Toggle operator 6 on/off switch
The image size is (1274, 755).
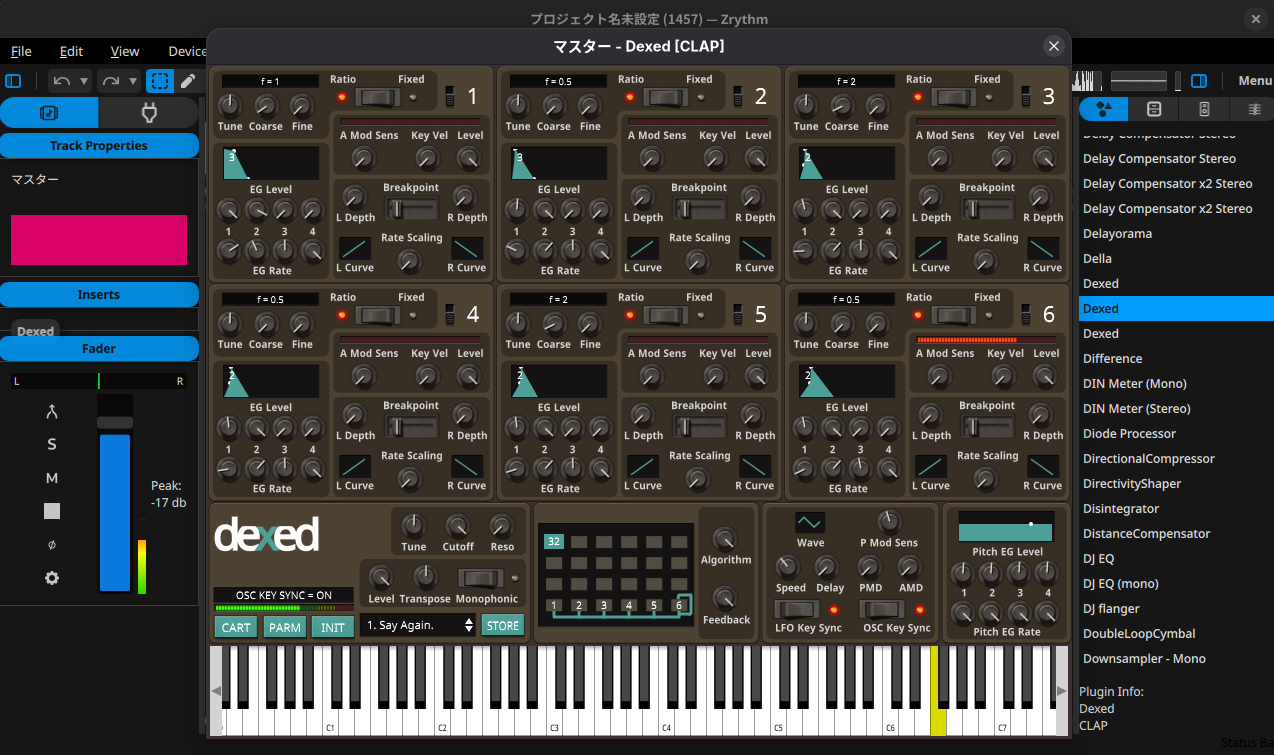tap(1027, 314)
